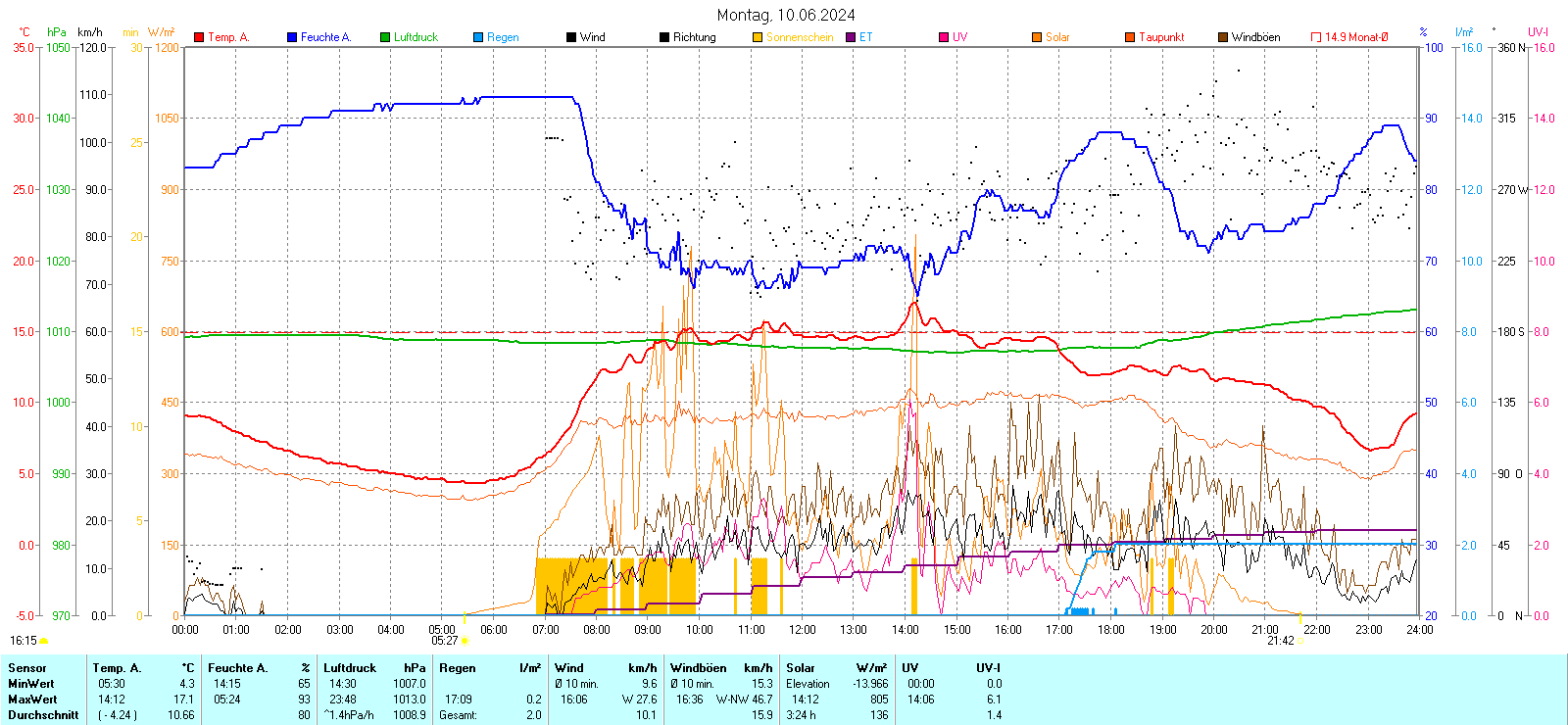Click the orange Solar legend swatch
Viewport: 1568px width, 725px height.
pos(1037,37)
